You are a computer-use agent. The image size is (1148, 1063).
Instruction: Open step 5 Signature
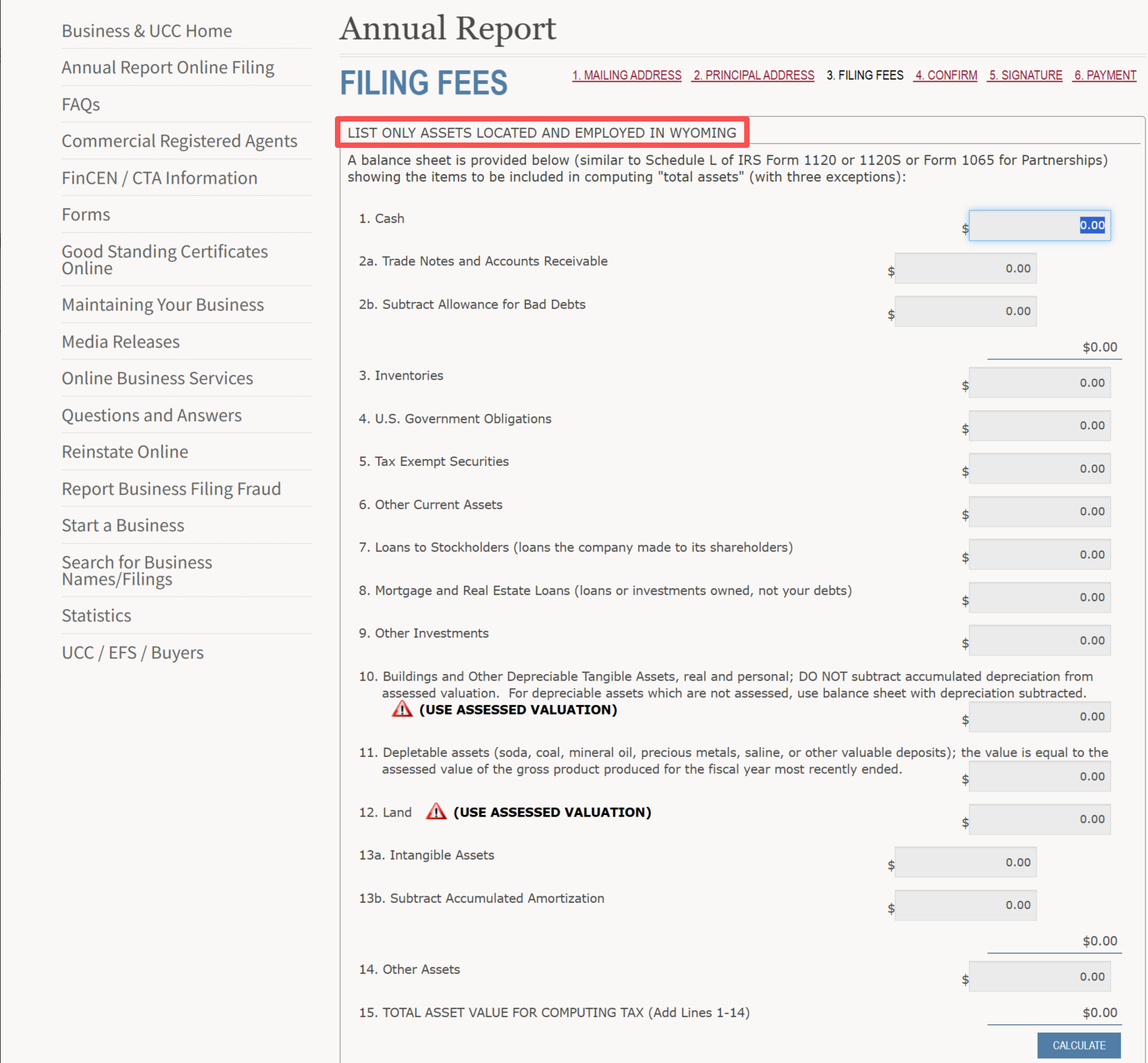[x=1026, y=75]
